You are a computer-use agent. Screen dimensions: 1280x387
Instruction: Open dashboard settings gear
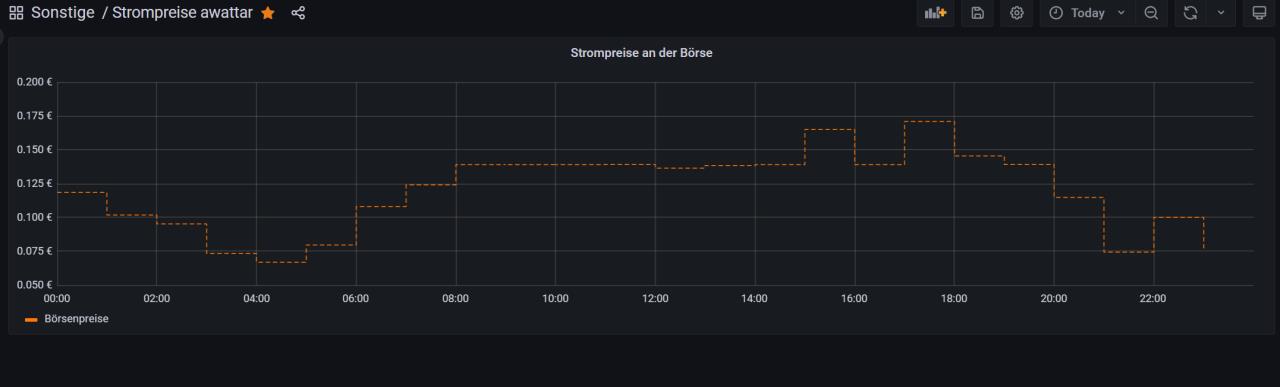tap(1017, 13)
